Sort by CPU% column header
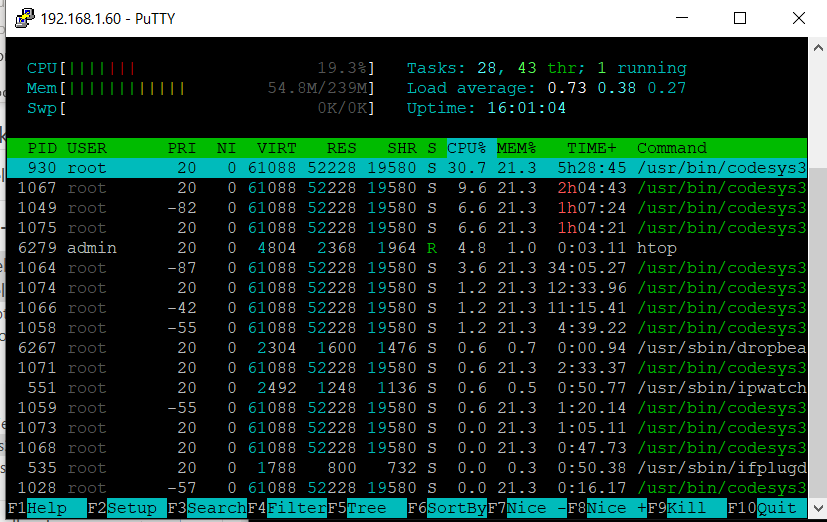827x522 pixels. click(x=467, y=148)
